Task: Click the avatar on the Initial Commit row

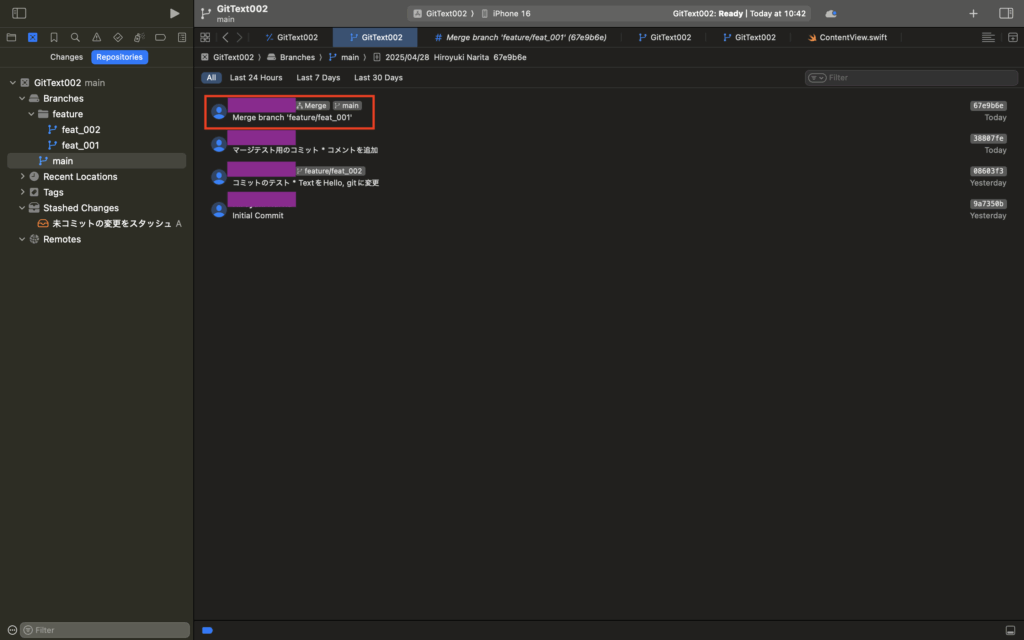Action: click(219, 210)
